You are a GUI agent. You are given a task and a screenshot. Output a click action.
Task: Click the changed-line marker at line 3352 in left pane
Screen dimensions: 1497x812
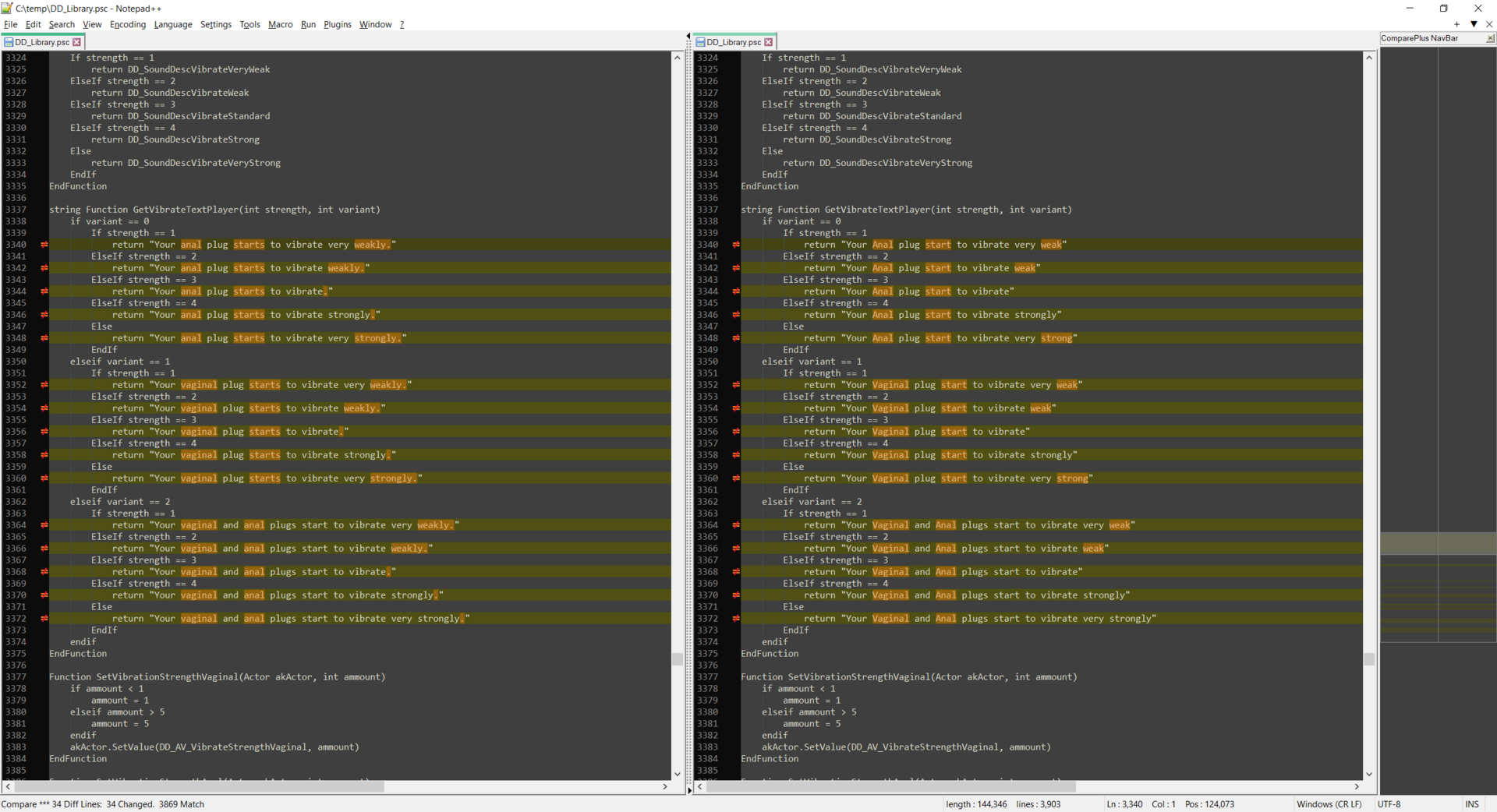click(x=44, y=385)
